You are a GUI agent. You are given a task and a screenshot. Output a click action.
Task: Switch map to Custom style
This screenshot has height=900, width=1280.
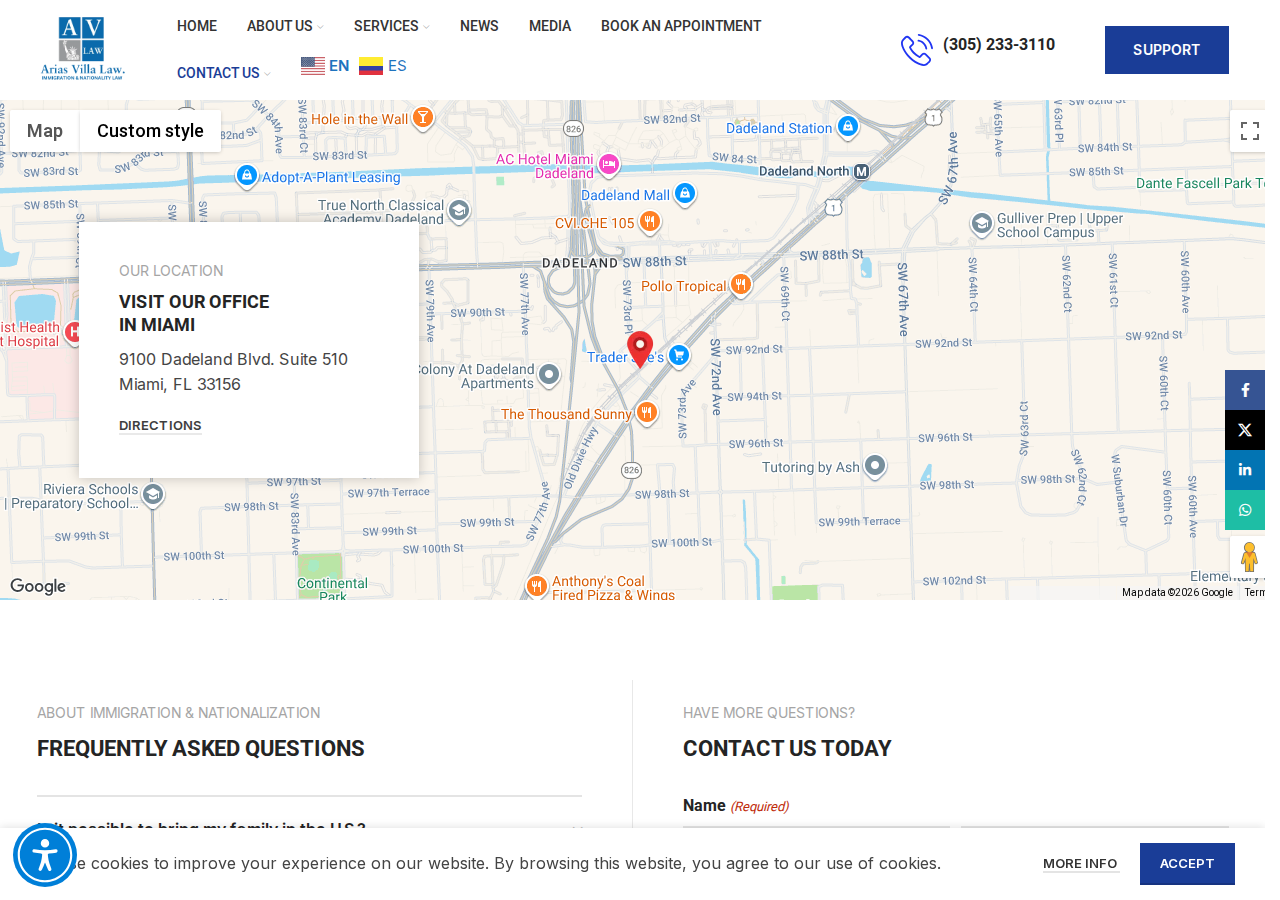coord(150,131)
